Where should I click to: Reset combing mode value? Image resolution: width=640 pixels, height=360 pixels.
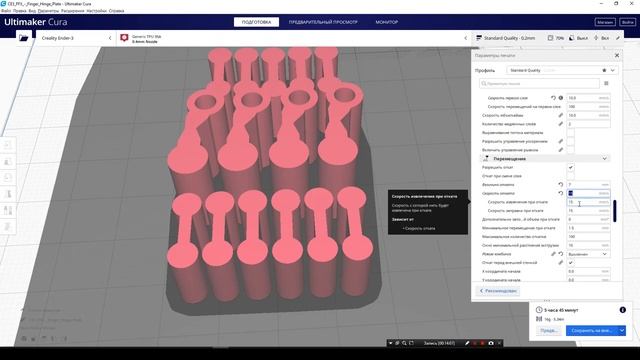(x=561, y=254)
